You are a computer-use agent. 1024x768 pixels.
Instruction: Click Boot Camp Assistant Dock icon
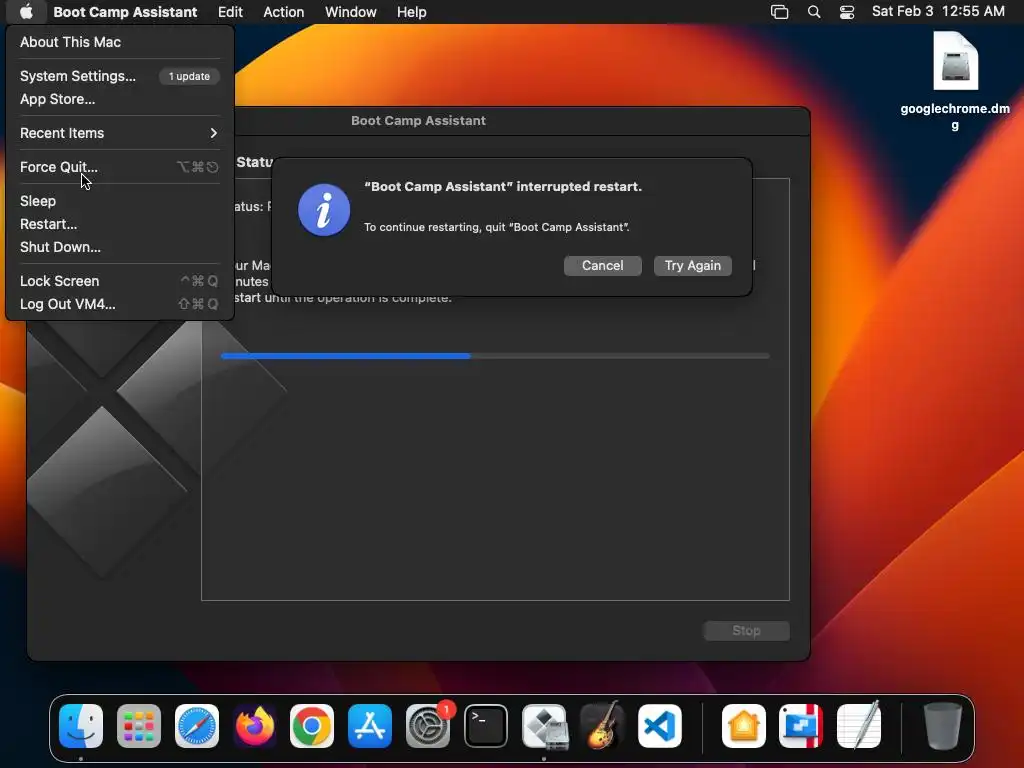pyautogui.click(x=544, y=726)
